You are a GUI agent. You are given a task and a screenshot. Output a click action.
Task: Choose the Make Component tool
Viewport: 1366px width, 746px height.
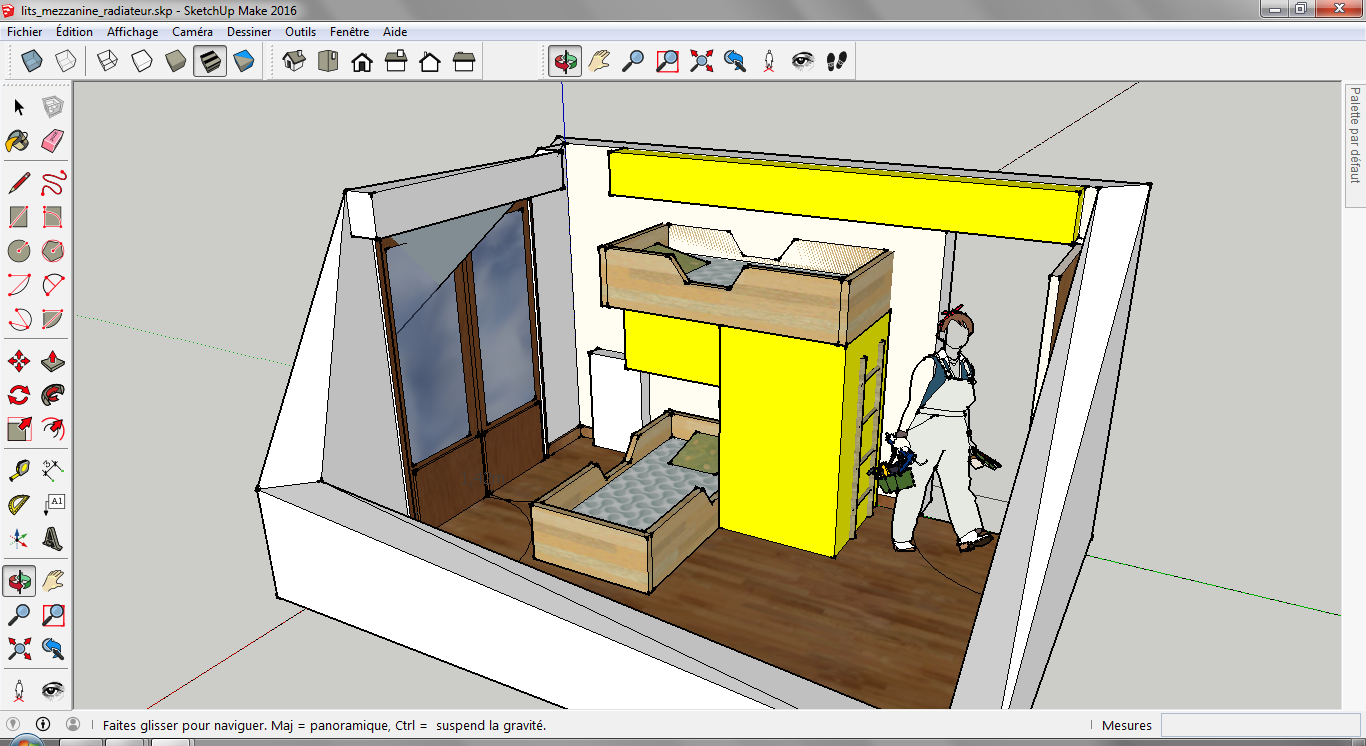coord(53,107)
